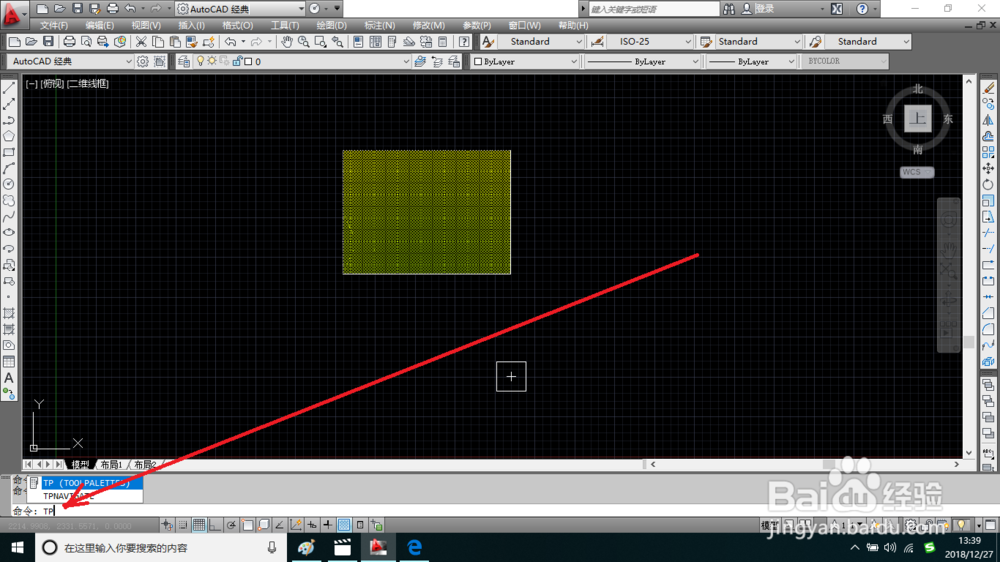Toggle Grid Display in the status bar

tap(199, 525)
